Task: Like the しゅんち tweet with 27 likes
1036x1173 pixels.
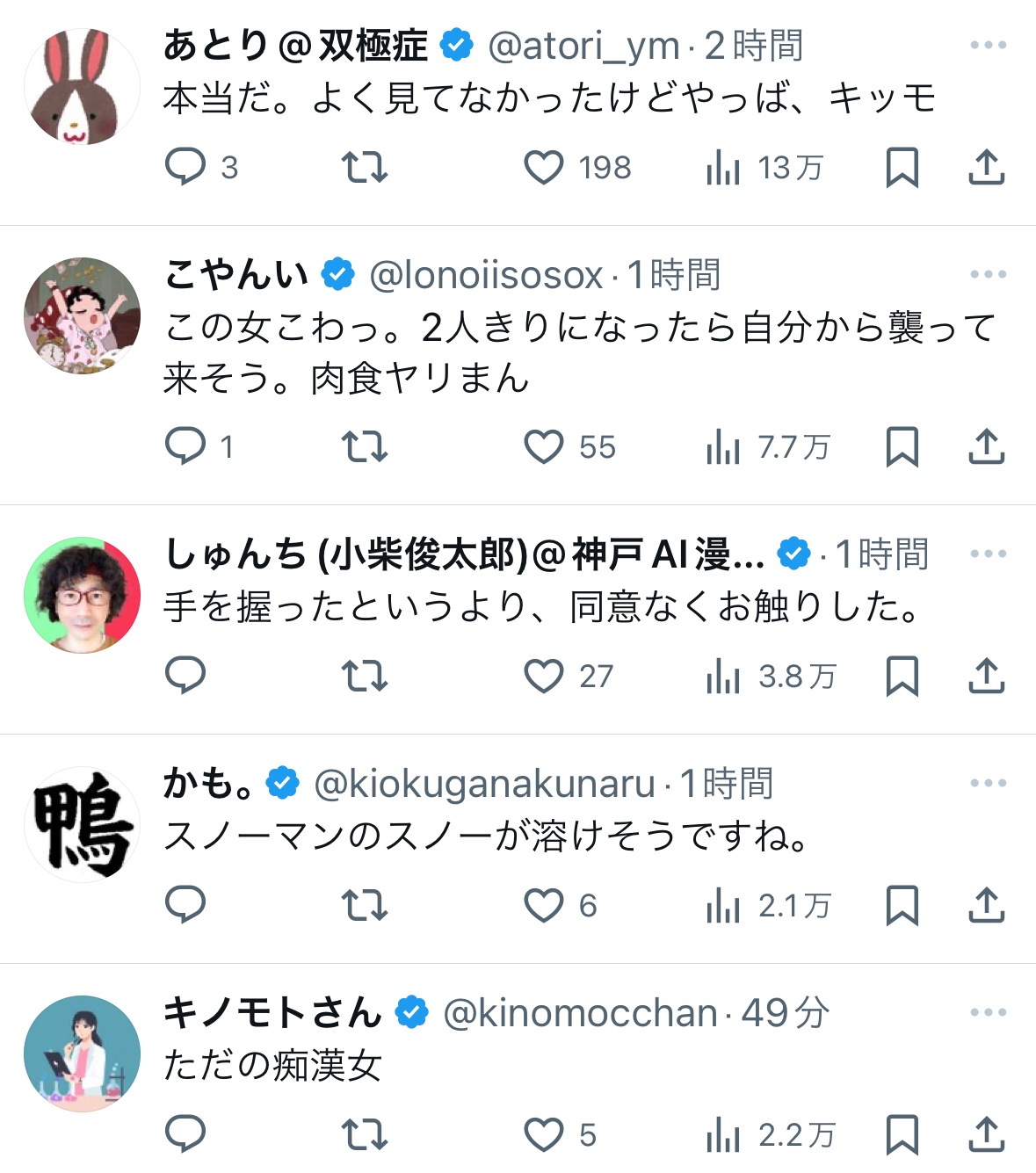Action: point(544,676)
